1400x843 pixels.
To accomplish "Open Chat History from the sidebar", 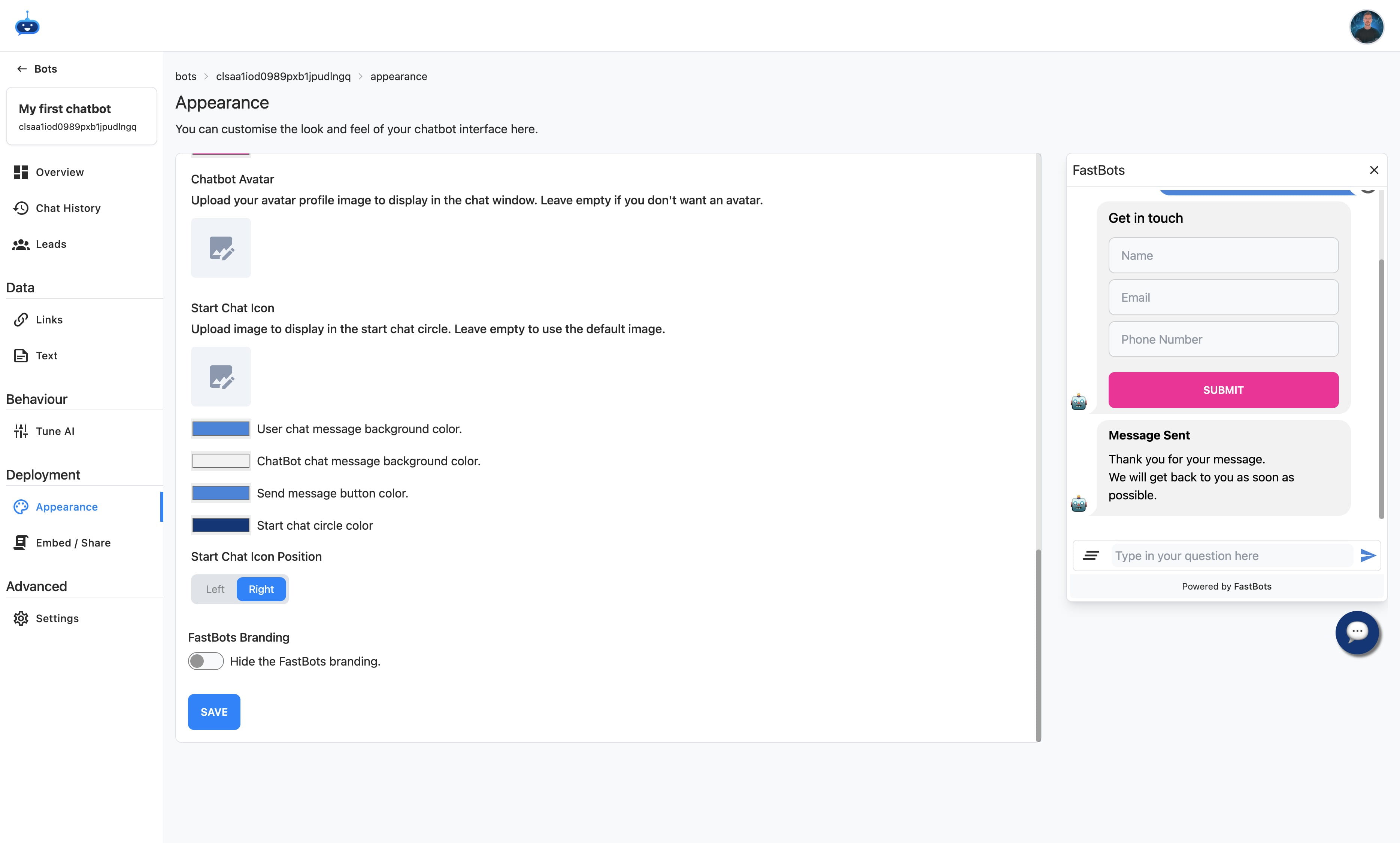I will [x=68, y=208].
